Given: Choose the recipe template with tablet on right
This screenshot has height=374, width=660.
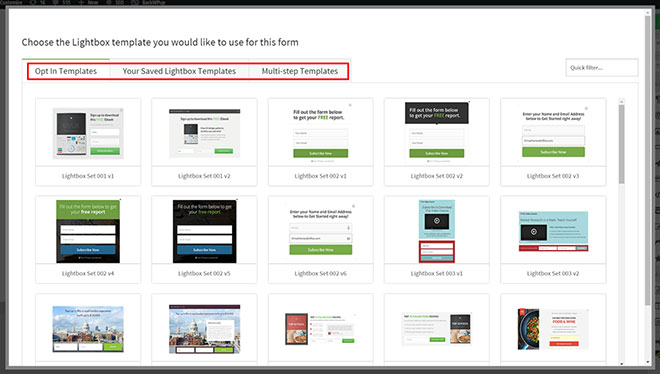Looking at the screenshot, I should [436, 329].
